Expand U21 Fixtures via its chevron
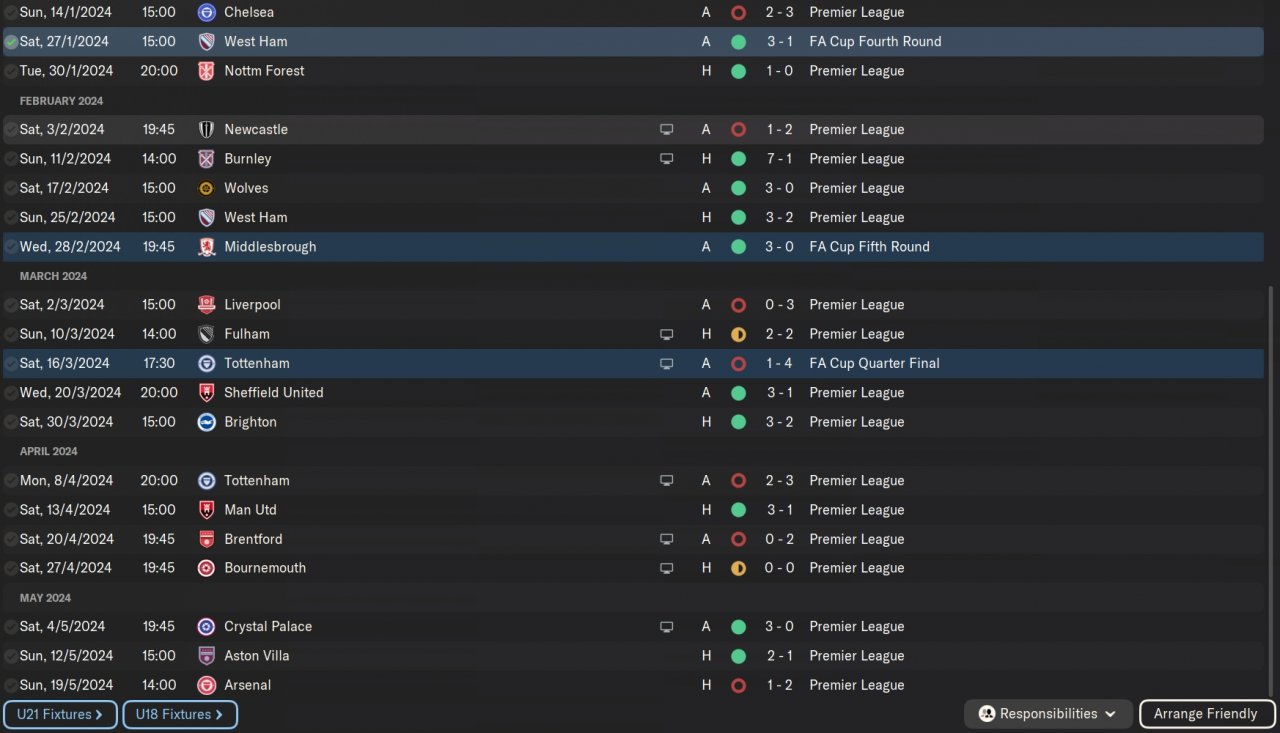The height and width of the screenshot is (733, 1280). [x=99, y=715]
